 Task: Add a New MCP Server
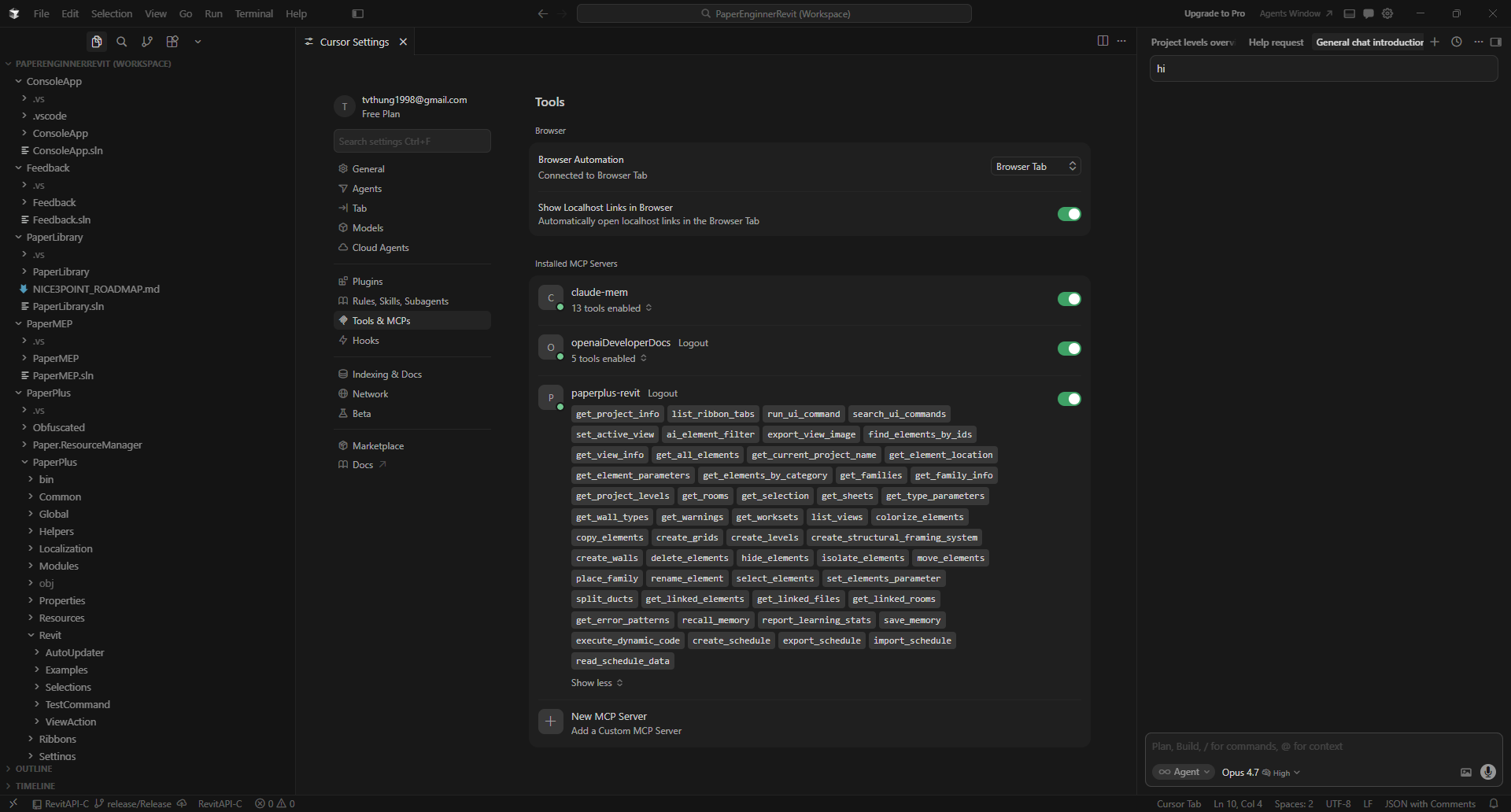coord(609,723)
